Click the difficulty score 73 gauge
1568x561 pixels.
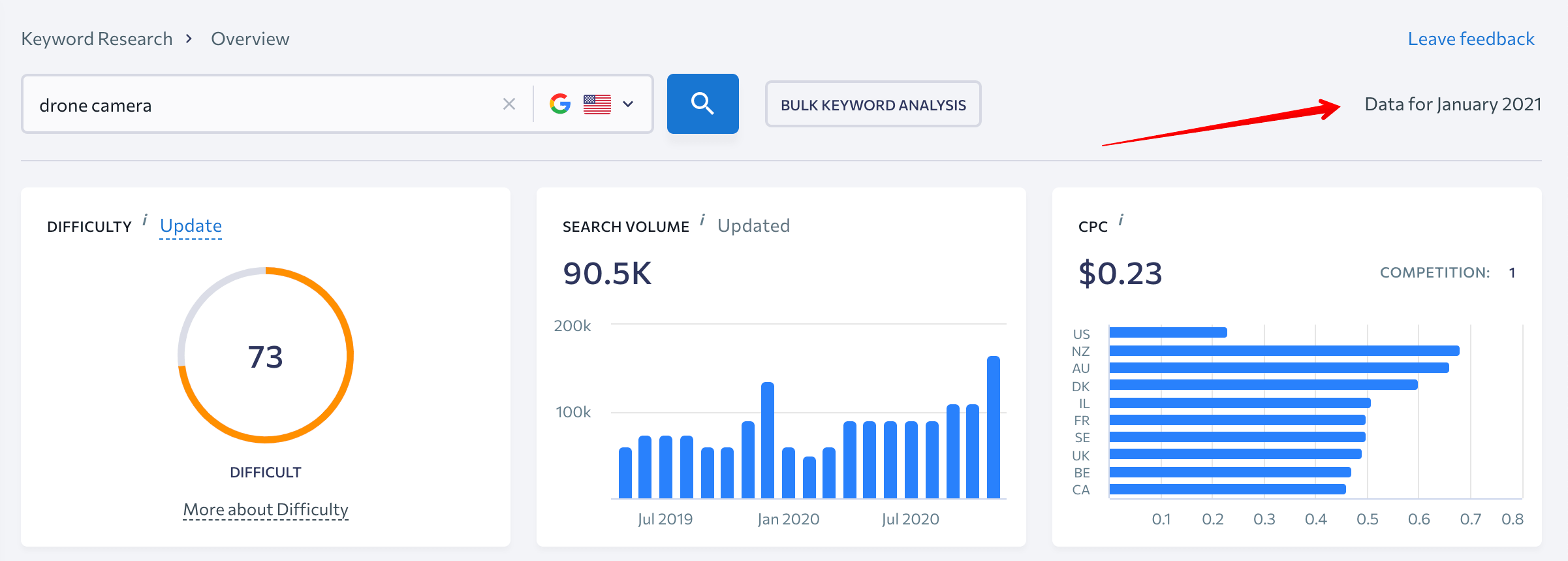tap(266, 355)
